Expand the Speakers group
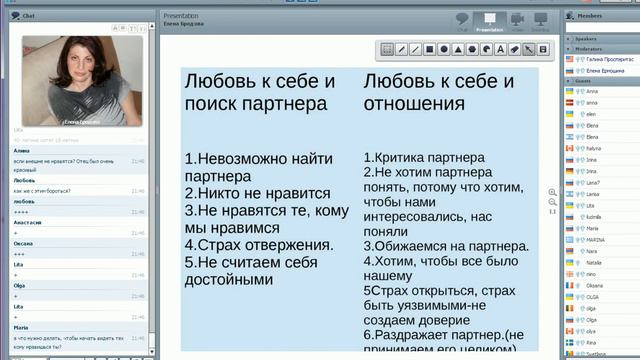The width and height of the screenshot is (640, 360). (568, 39)
